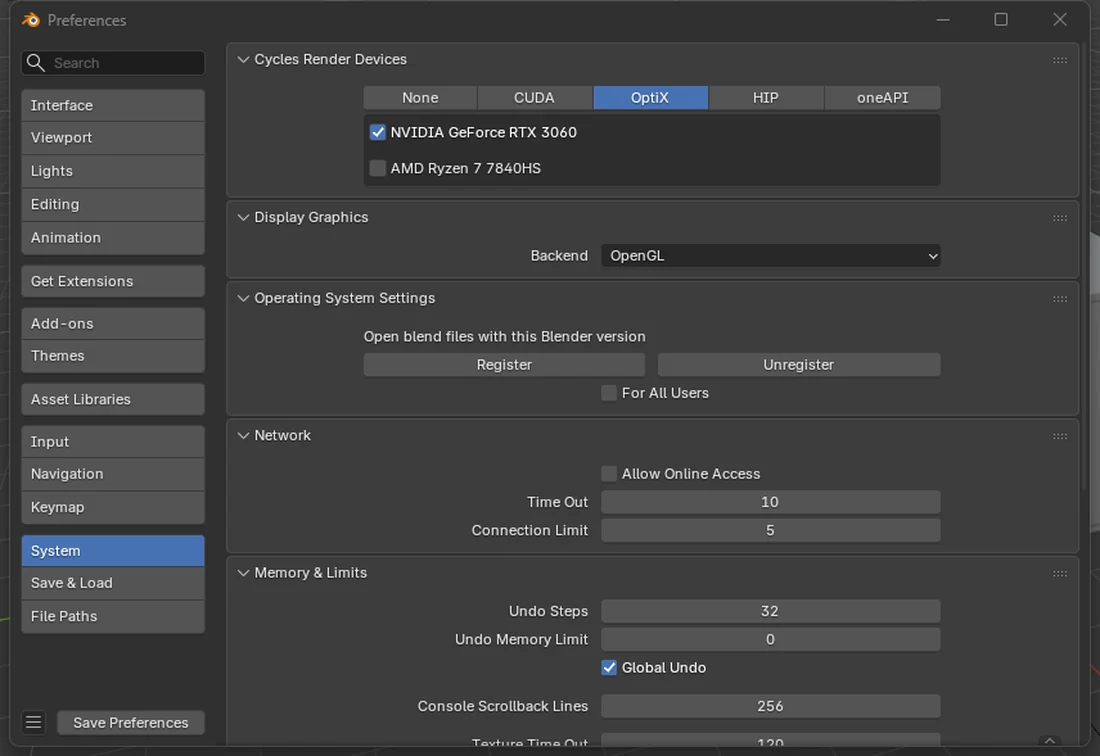
Task: Collapse the Display Graphics panel
Action: (x=243, y=217)
